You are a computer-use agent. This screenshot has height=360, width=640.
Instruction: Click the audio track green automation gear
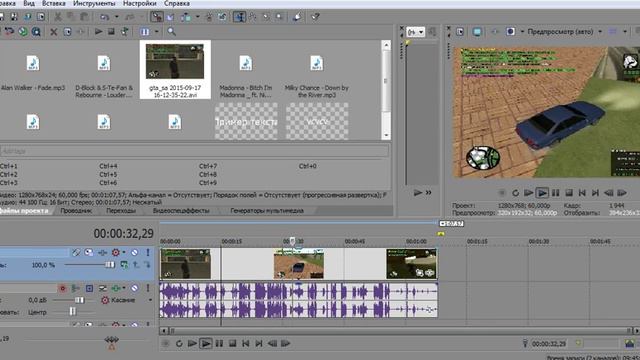click(116, 289)
